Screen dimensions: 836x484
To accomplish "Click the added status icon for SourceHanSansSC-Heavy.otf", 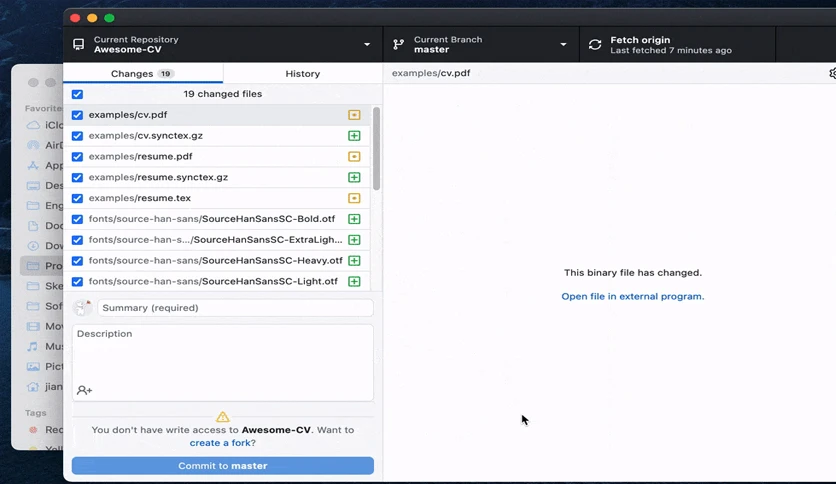I will (x=354, y=260).
